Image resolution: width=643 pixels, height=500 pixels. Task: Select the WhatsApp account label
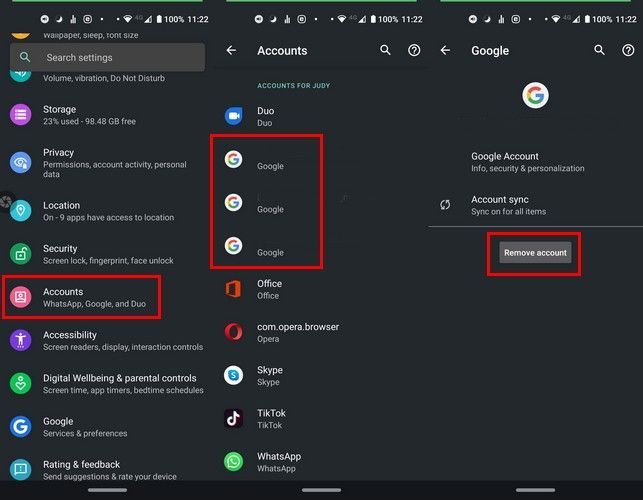click(x=279, y=462)
